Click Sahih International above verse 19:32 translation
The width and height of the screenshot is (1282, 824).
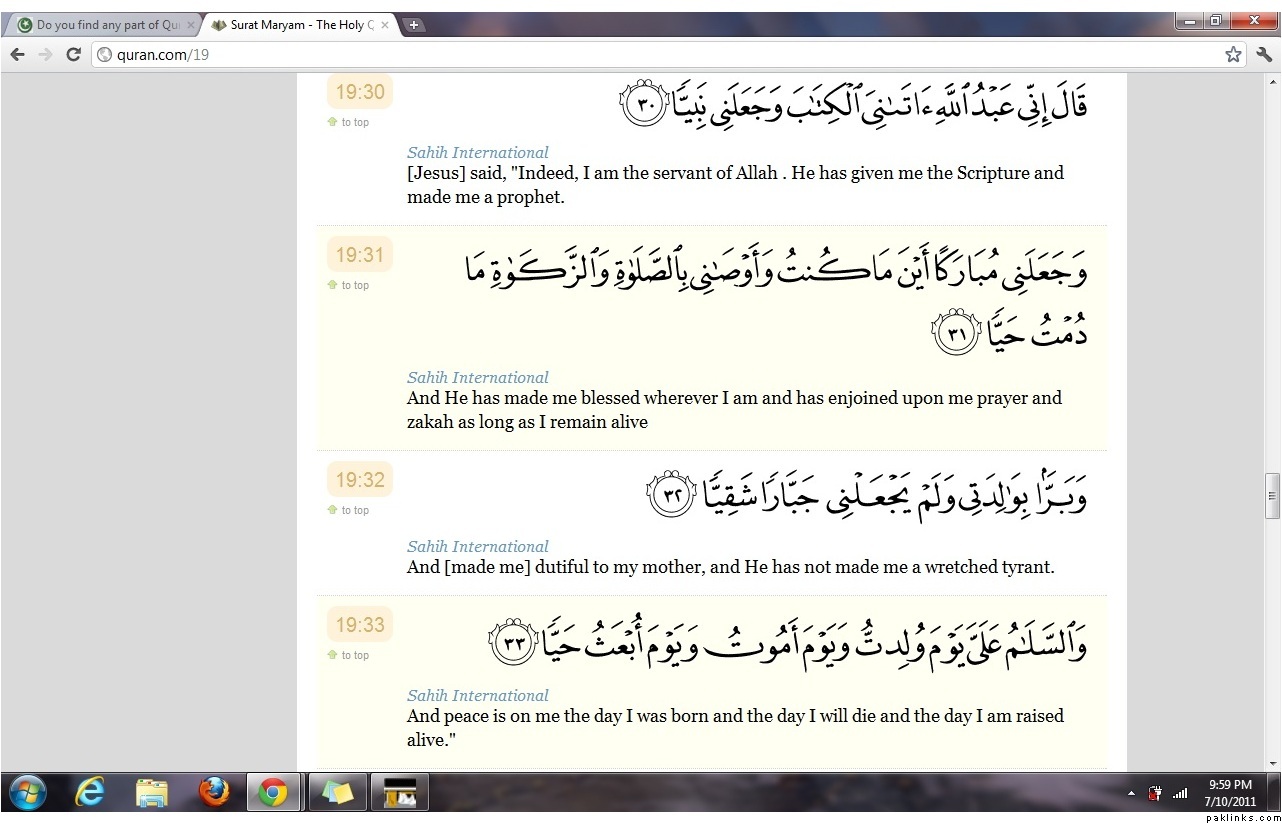click(477, 546)
